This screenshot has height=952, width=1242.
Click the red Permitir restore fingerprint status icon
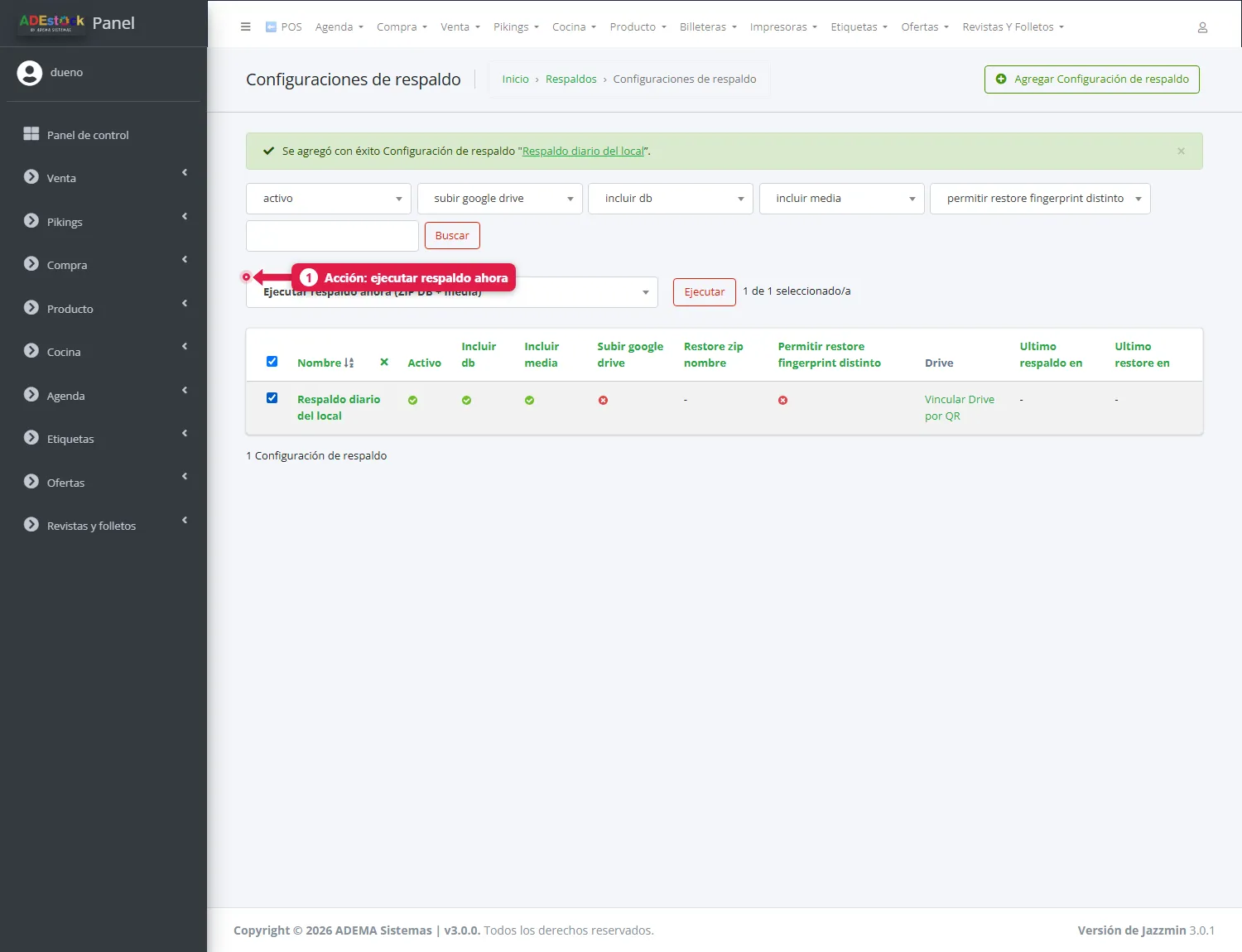coord(782,400)
